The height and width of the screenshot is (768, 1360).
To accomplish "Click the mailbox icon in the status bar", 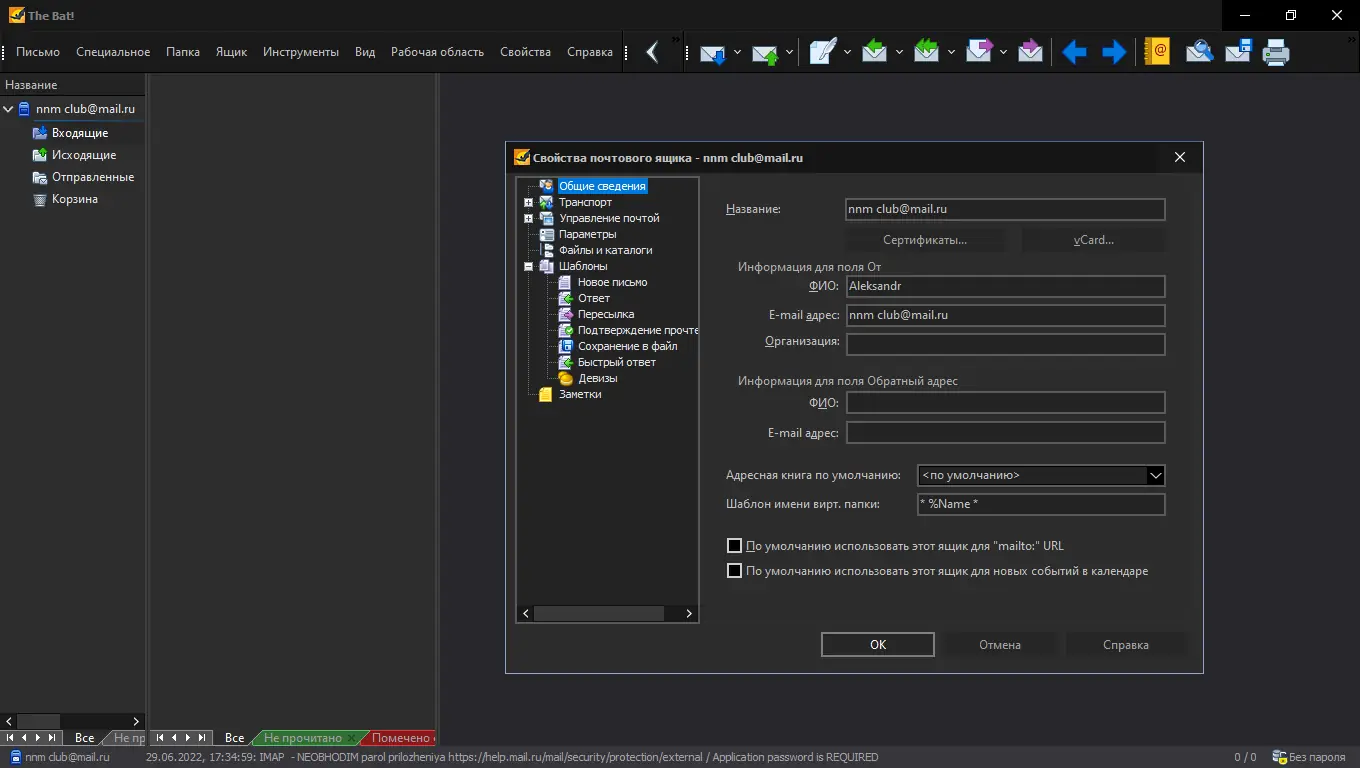I will coord(15,757).
